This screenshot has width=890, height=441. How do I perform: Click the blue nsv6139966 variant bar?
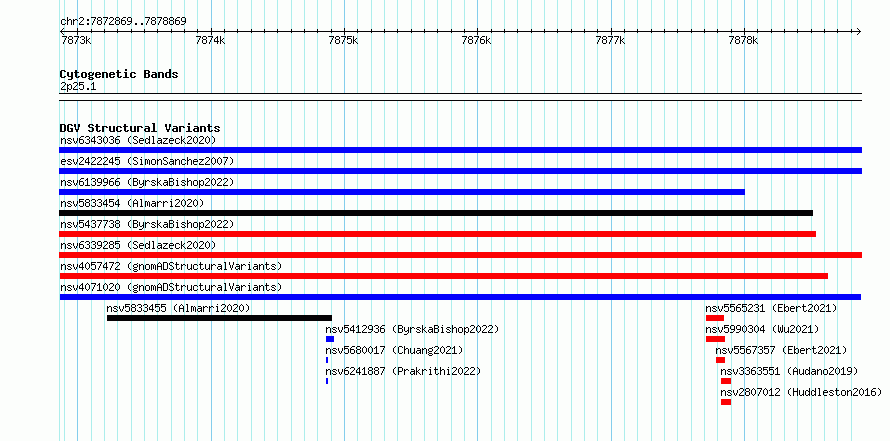[402, 192]
